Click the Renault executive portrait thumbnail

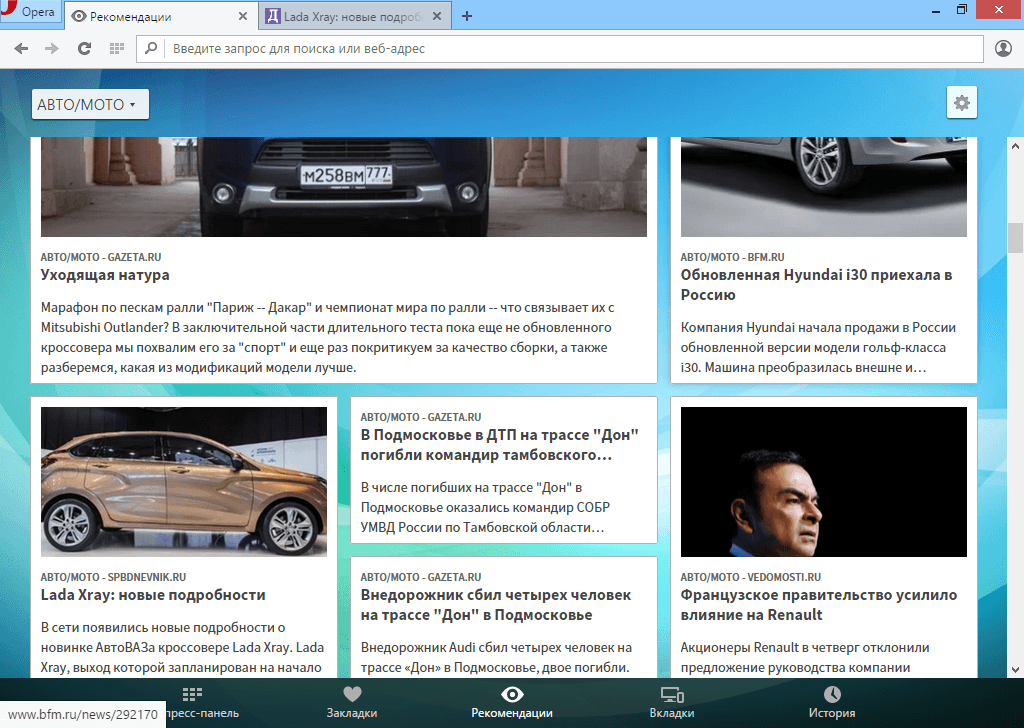tap(824, 482)
